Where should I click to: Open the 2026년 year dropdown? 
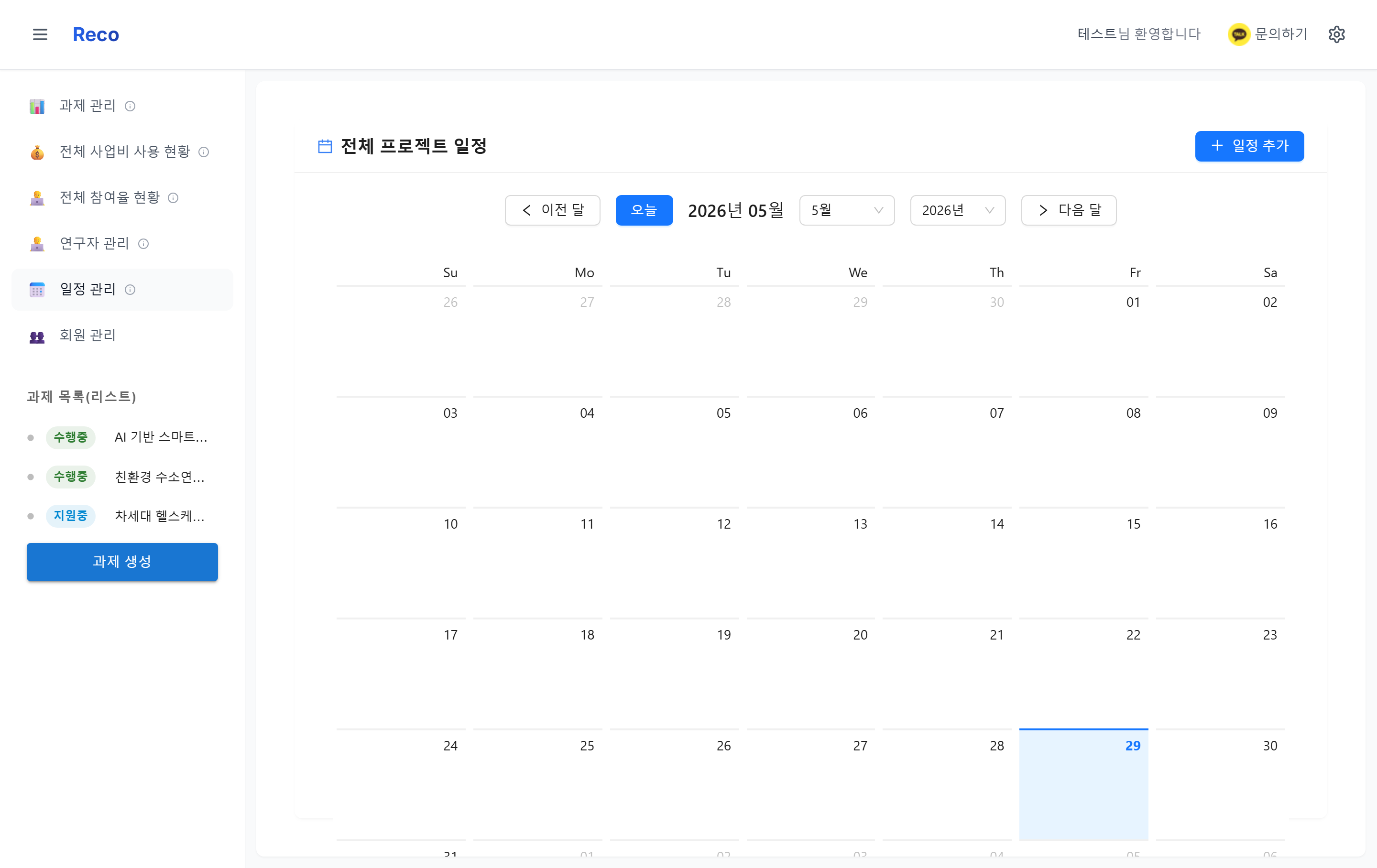click(x=958, y=210)
